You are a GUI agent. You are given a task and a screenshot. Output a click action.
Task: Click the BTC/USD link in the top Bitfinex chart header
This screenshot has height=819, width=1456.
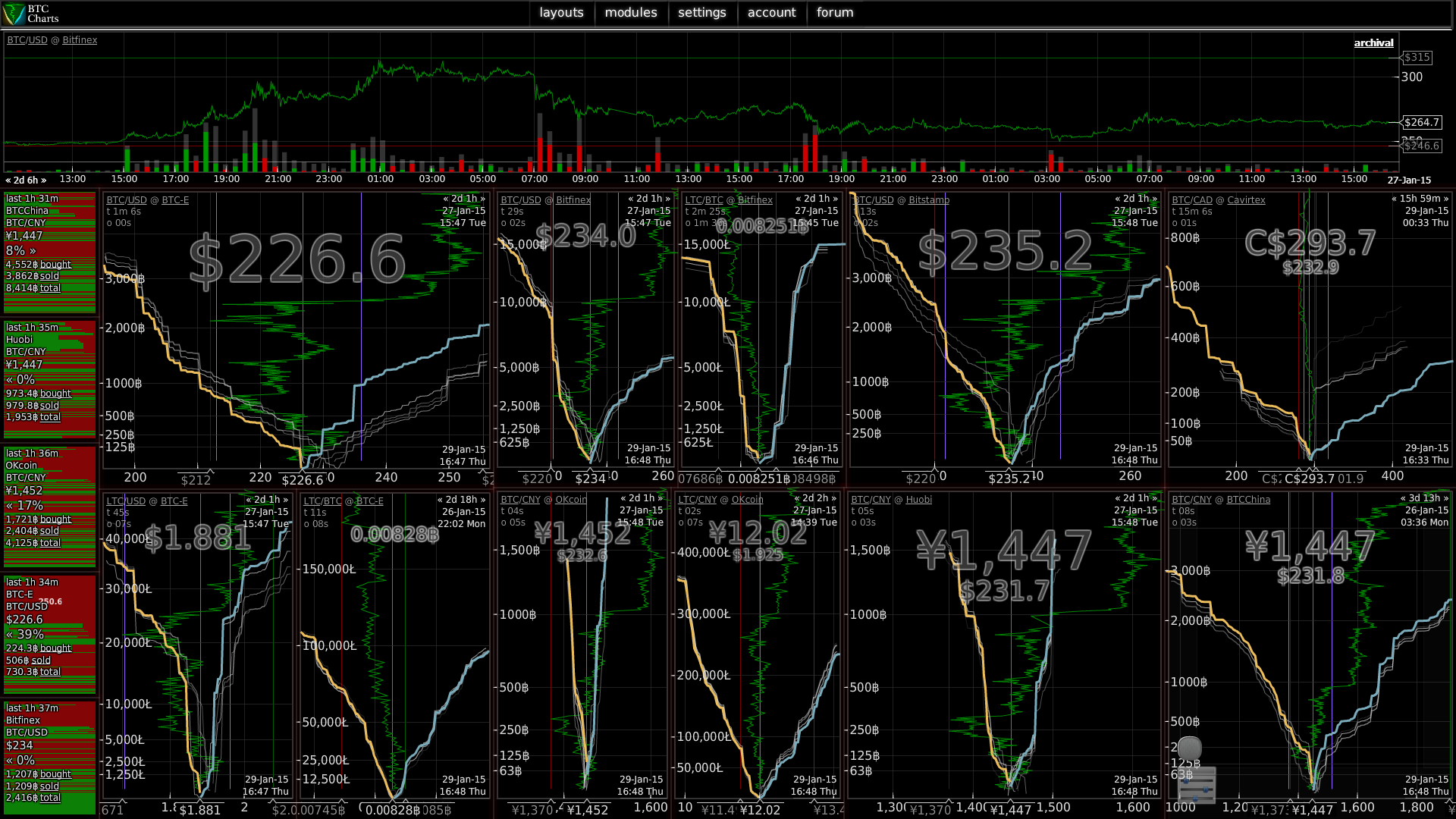tap(27, 40)
